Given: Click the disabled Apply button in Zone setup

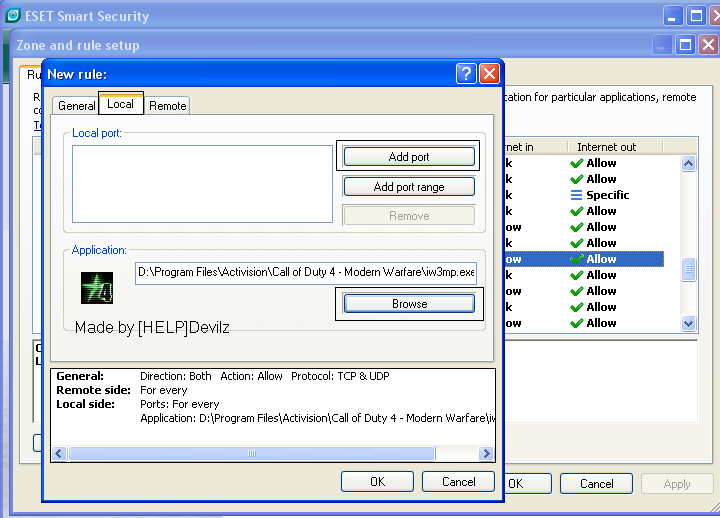Looking at the screenshot, I should tap(677, 484).
